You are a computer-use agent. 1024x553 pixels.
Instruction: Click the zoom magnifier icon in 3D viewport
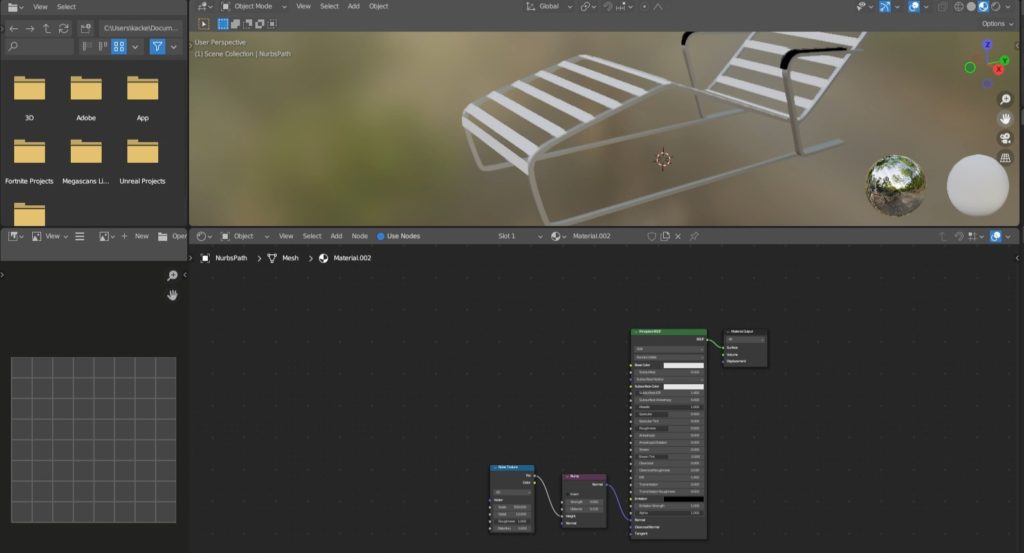[x=1004, y=99]
